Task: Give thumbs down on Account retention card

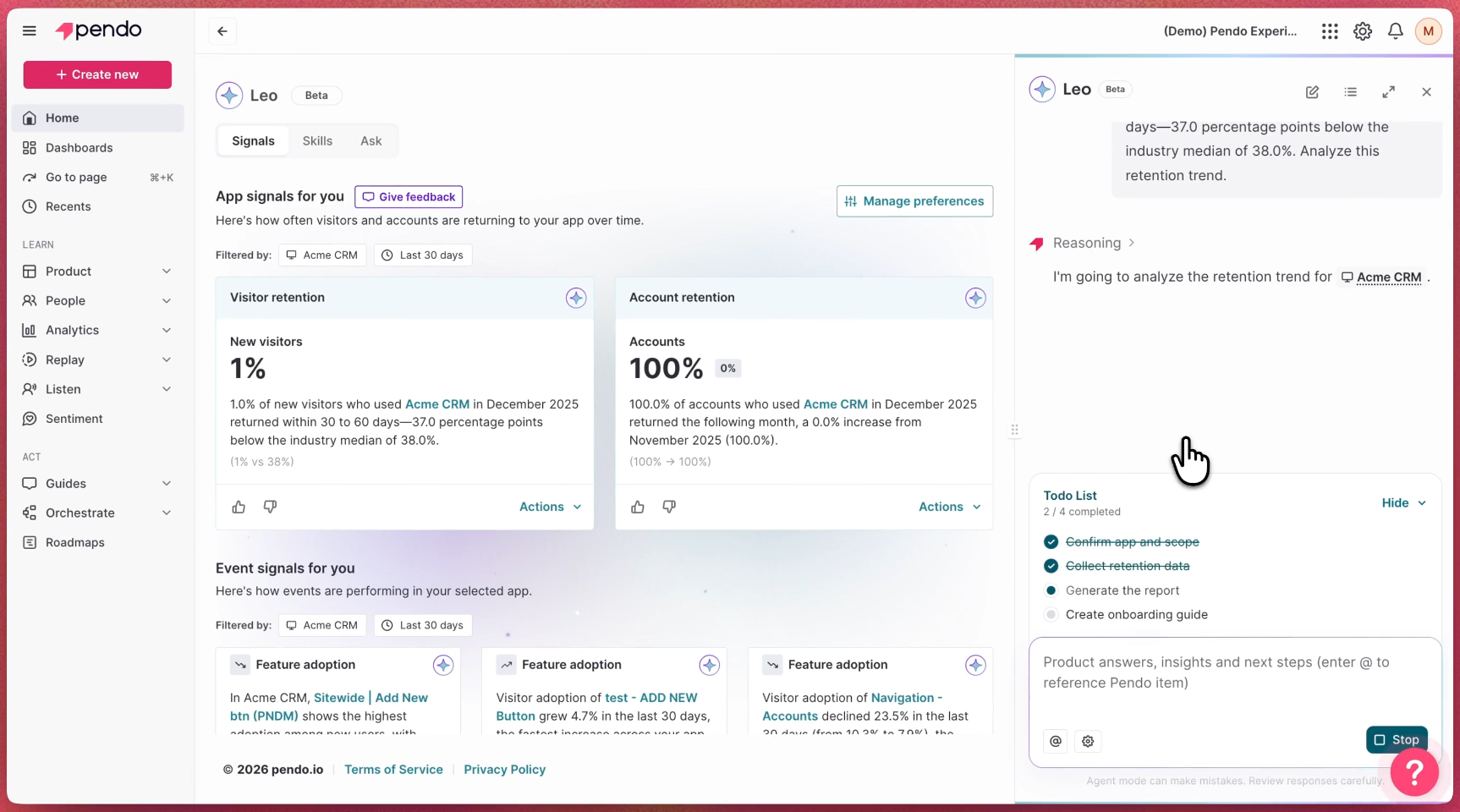Action: [x=669, y=507]
